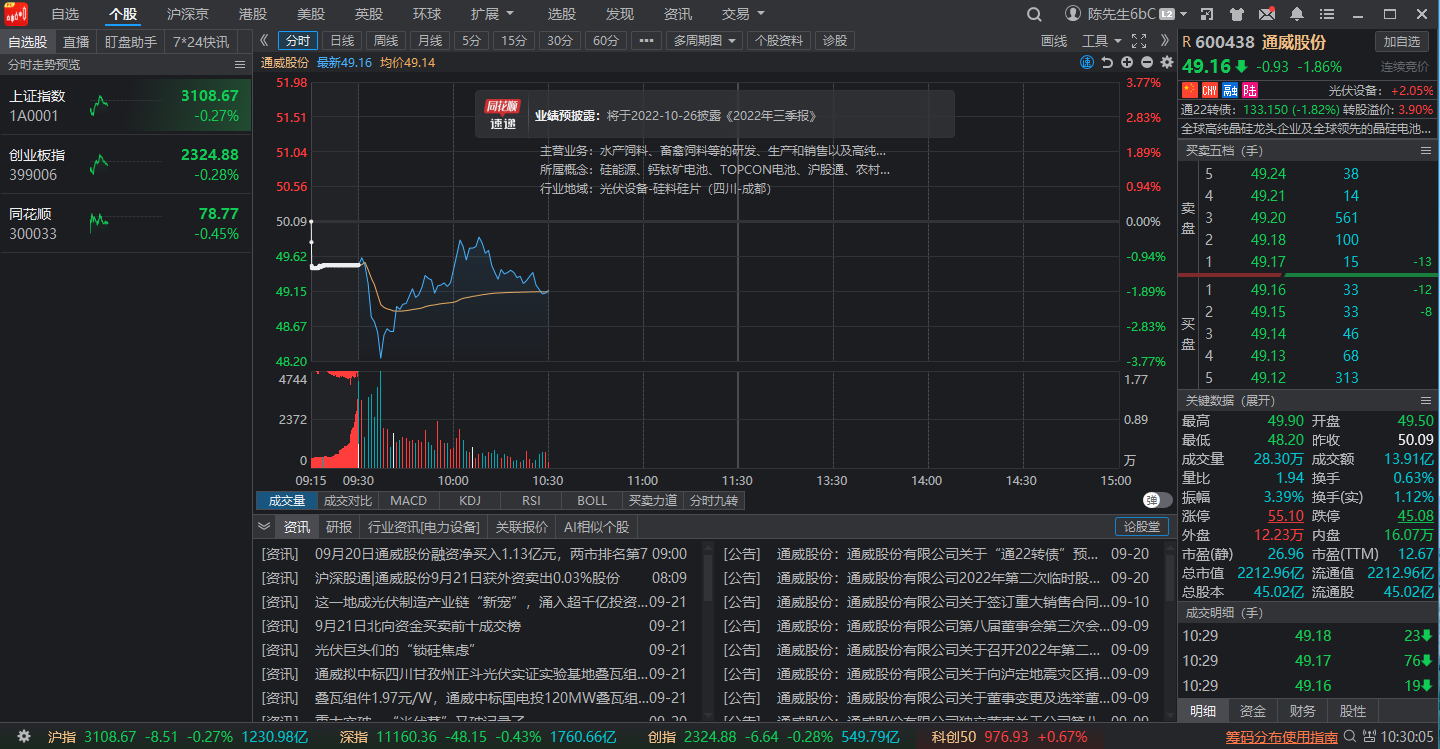Open the 扩展 dropdown menu
Screen dimensions: 1440x749
[492, 14]
